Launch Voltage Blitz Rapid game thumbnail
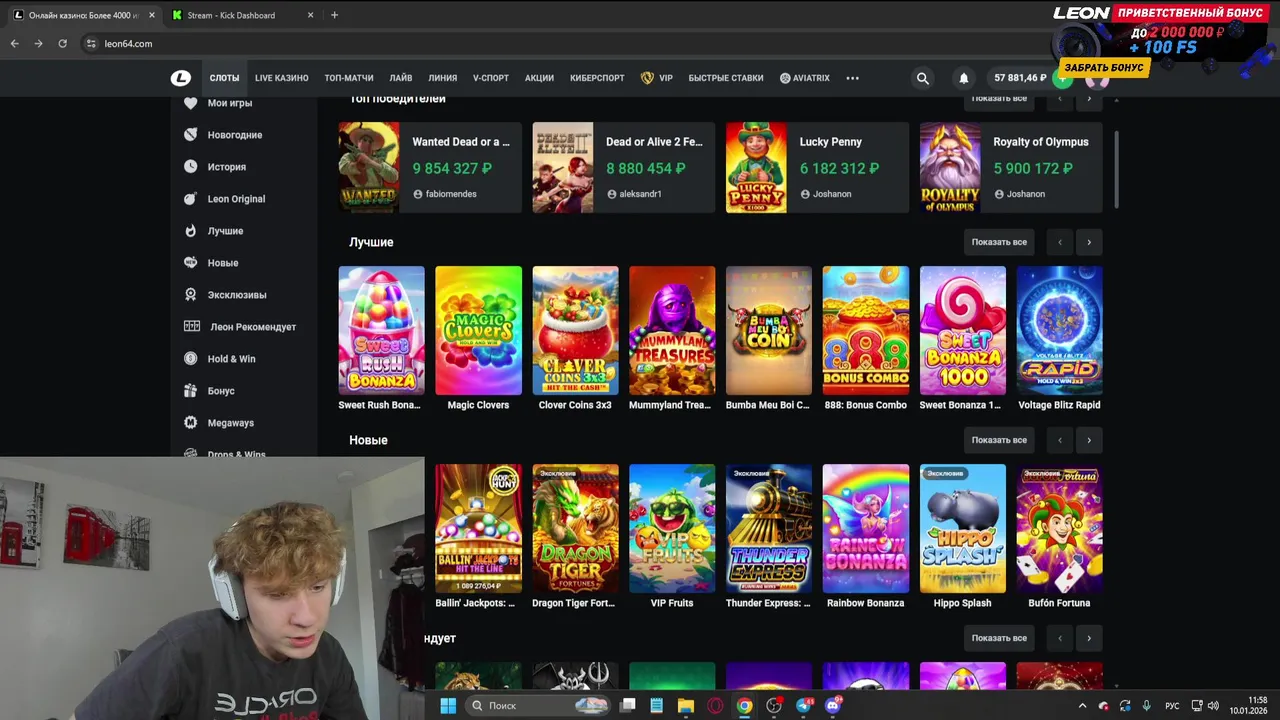This screenshot has width=1280, height=720. coord(1060,330)
